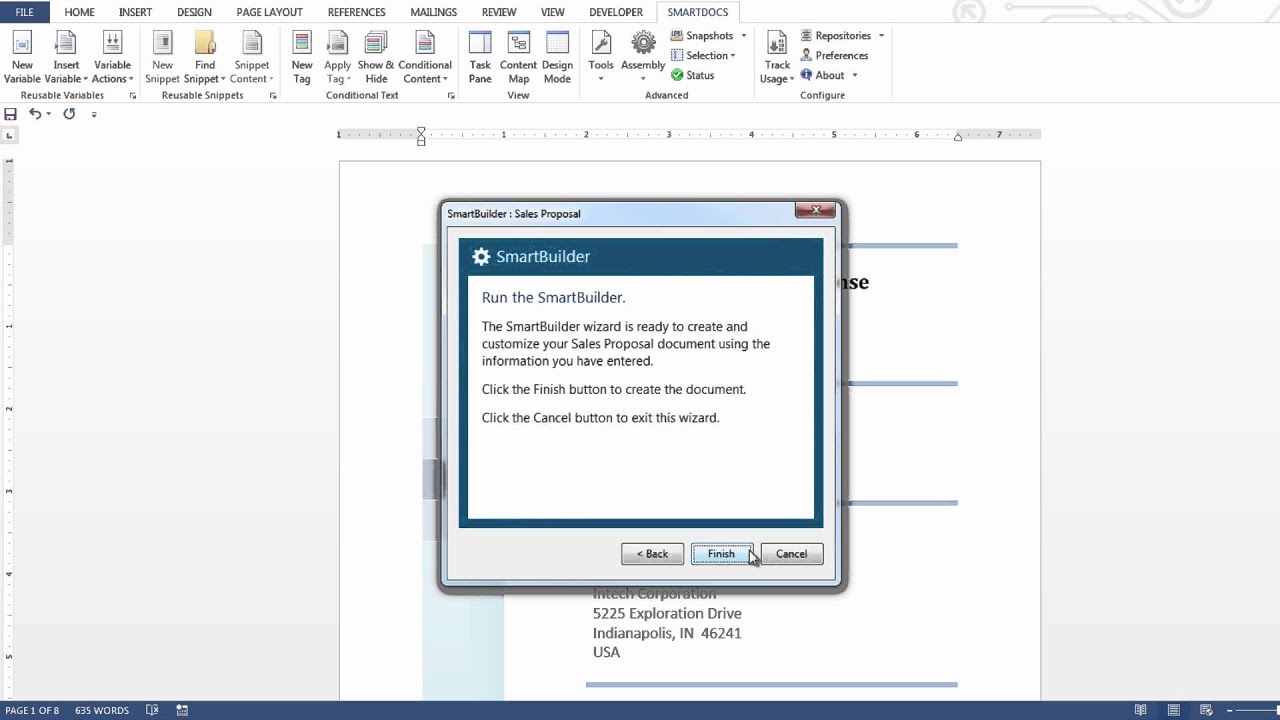
Task: Click the macro recording icon in status bar
Action: click(x=182, y=710)
